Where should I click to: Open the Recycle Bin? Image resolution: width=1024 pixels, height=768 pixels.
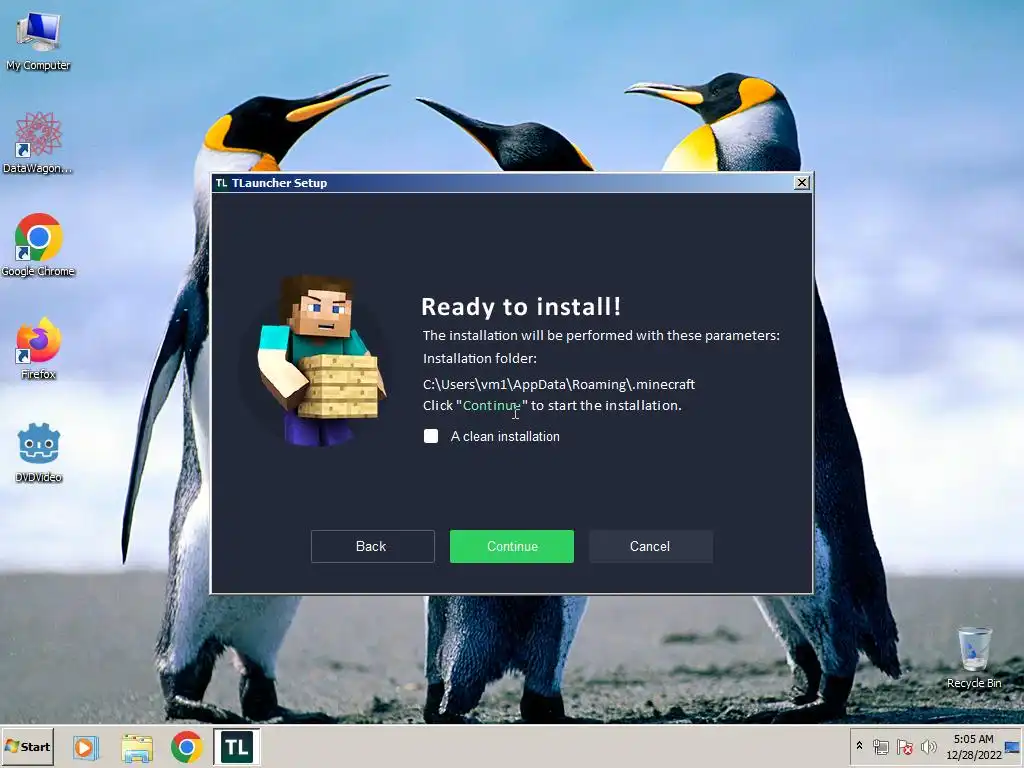click(974, 656)
